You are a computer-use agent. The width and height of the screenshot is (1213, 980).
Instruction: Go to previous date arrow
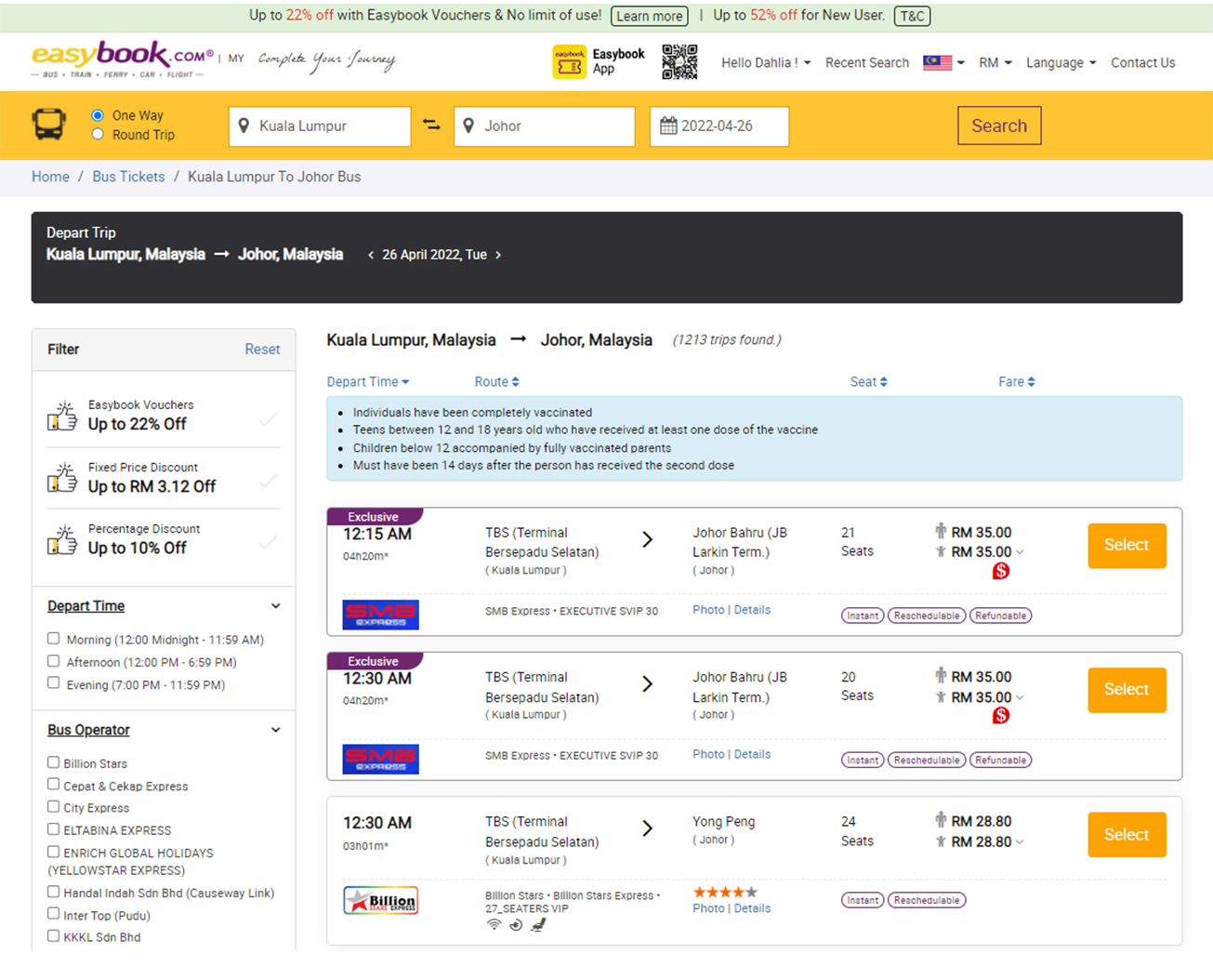tap(371, 255)
